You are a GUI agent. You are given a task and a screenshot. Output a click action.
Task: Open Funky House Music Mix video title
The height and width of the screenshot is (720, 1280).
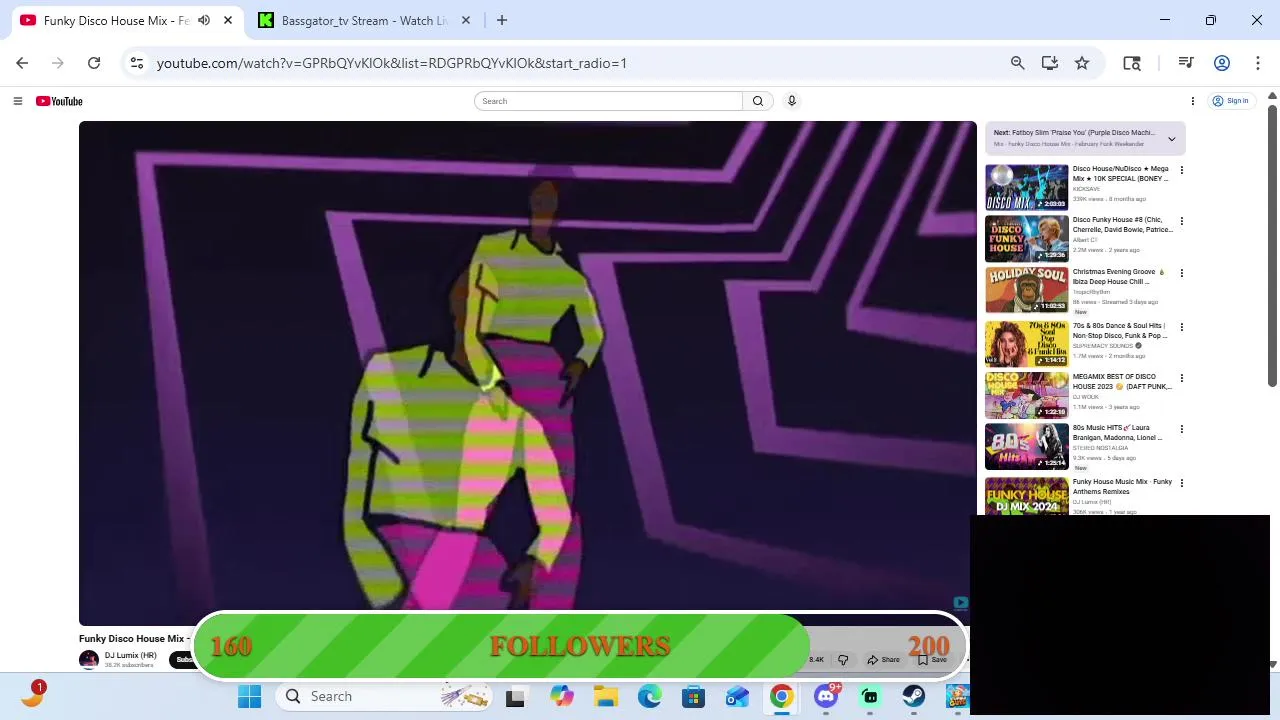click(x=1122, y=487)
